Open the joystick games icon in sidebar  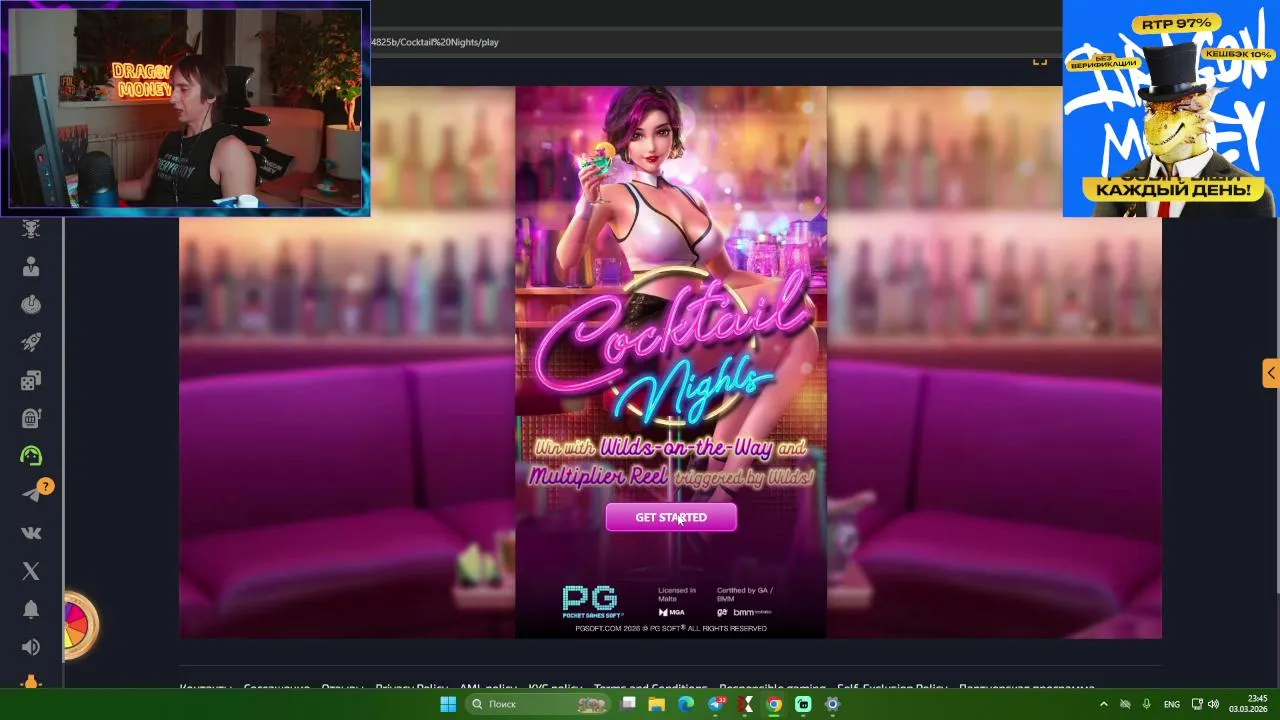point(31,304)
